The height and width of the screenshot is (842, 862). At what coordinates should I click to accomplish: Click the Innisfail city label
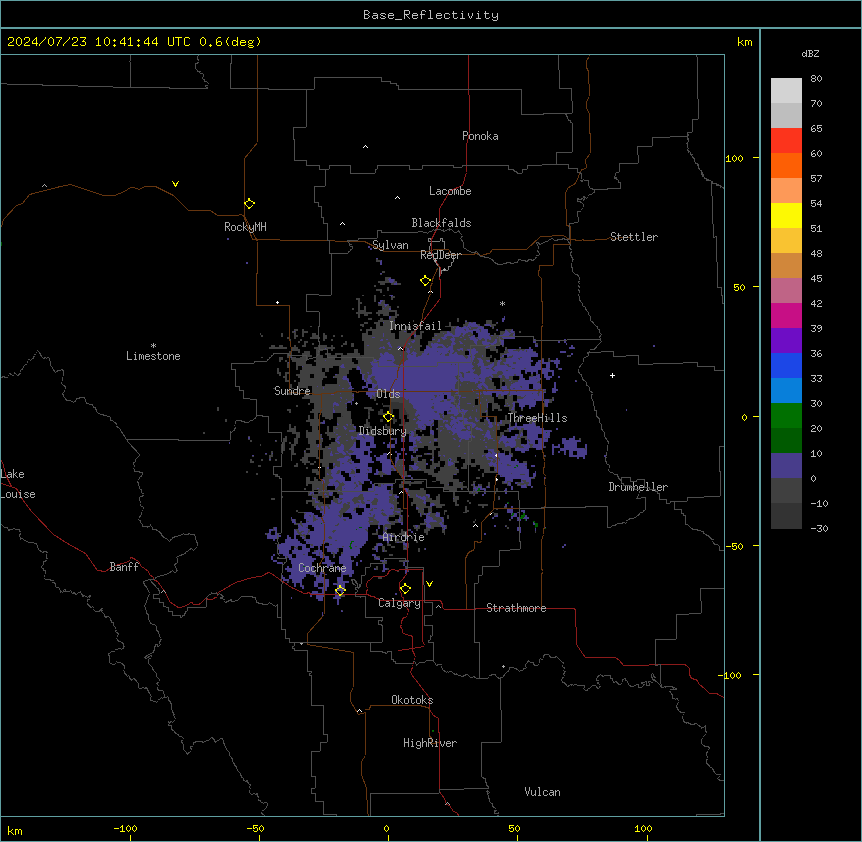(415, 326)
